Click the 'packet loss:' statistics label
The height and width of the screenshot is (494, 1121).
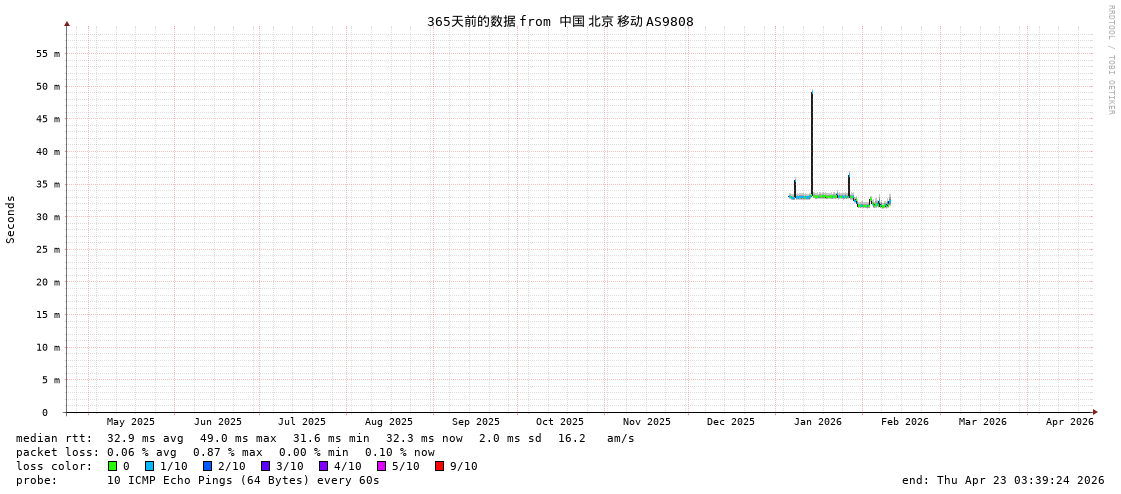[57, 452]
